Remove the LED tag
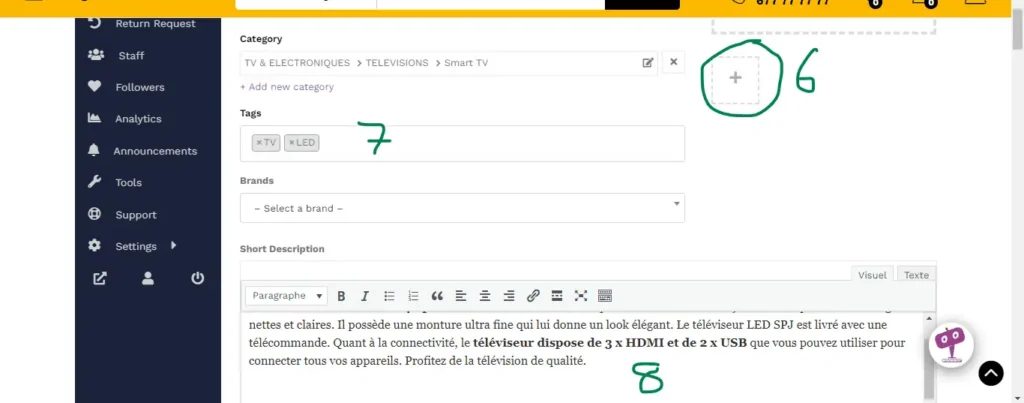 [x=291, y=143]
